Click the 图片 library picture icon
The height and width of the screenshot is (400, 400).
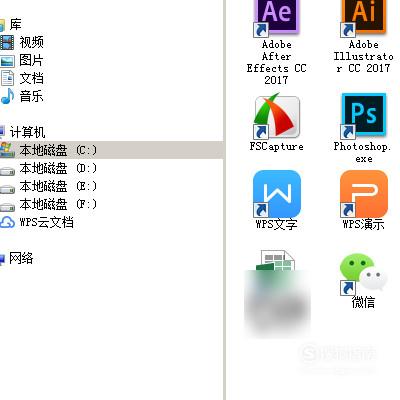point(7,61)
